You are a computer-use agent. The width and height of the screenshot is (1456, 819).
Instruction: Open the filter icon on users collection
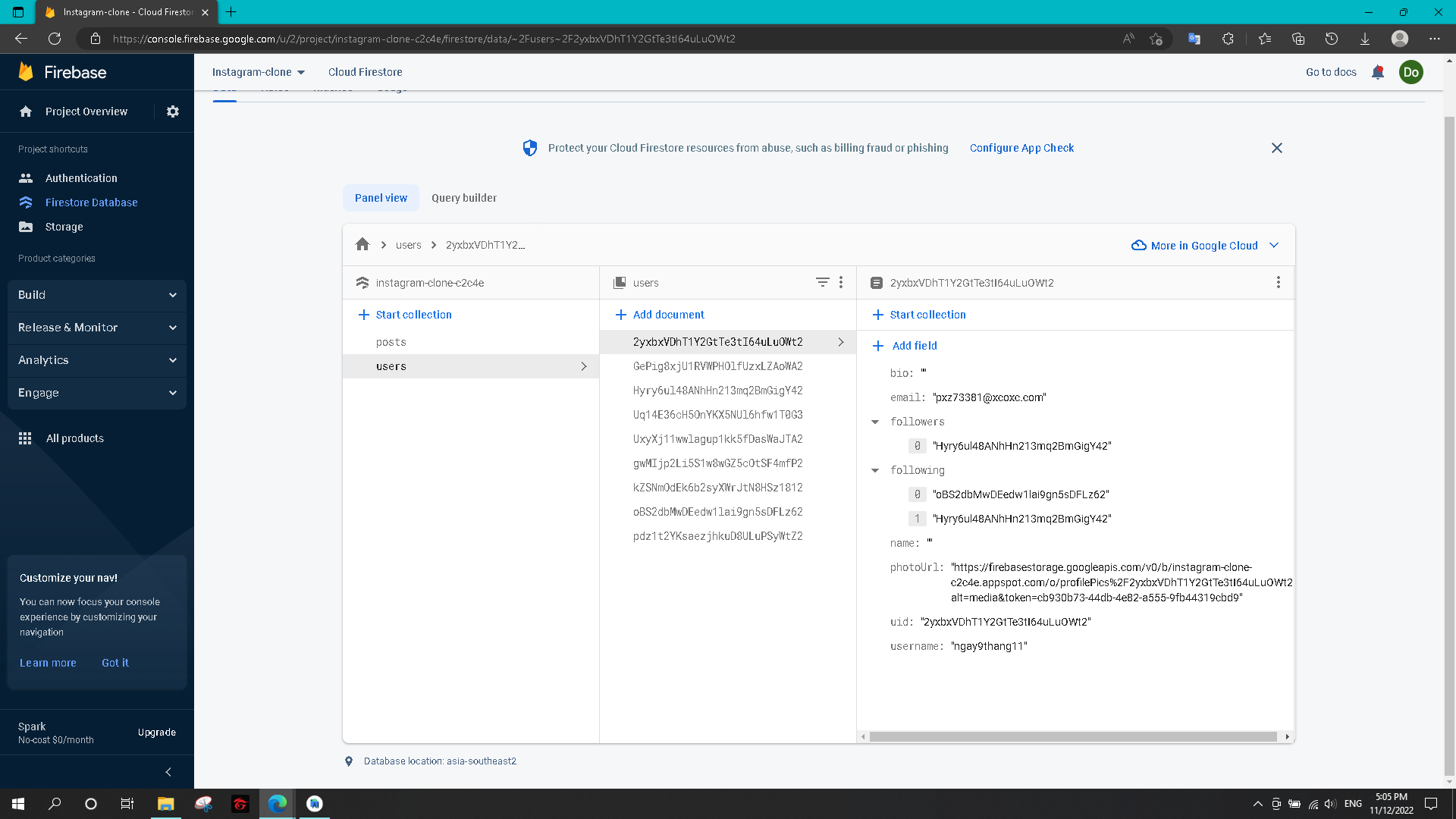823,282
